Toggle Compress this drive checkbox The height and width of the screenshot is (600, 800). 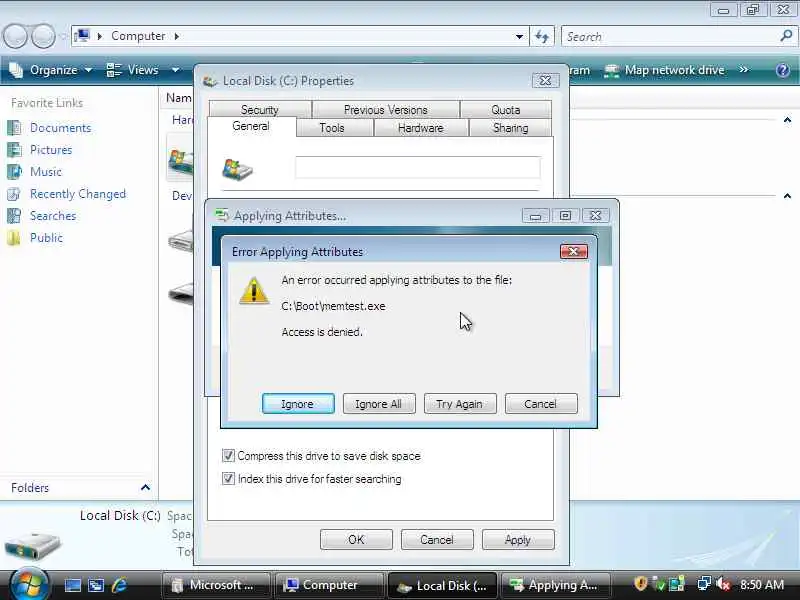228,455
